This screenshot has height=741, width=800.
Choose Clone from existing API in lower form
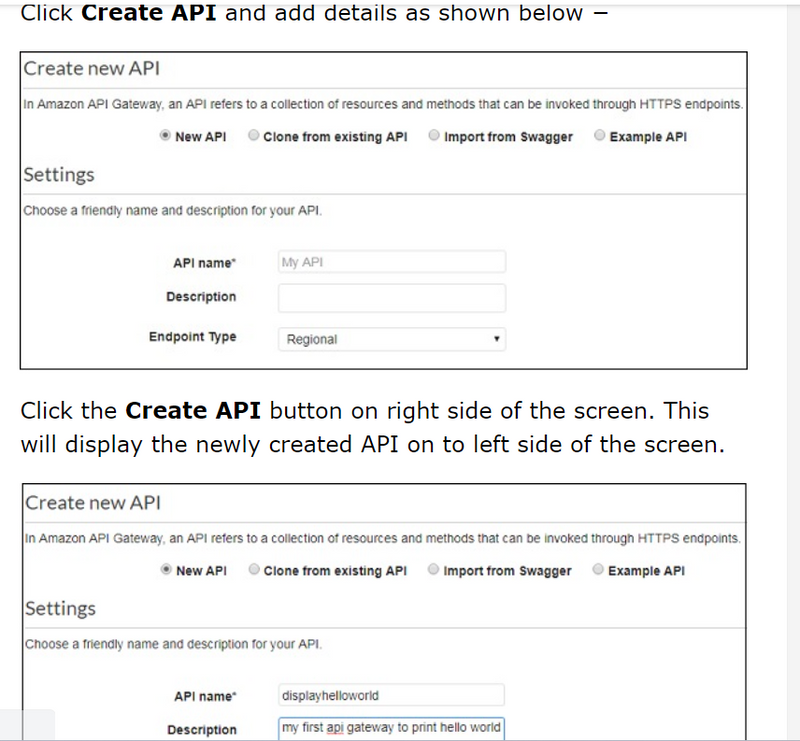[x=254, y=570]
